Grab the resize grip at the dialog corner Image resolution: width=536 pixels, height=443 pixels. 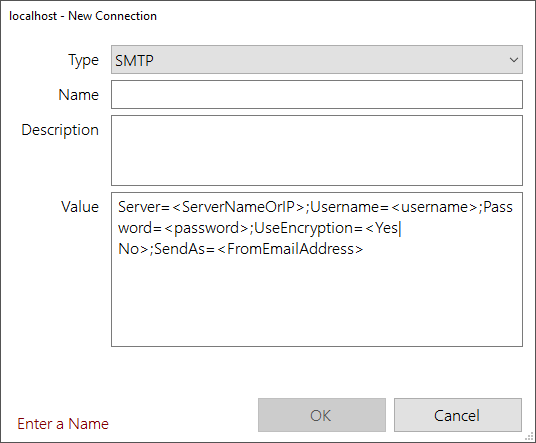[x=530, y=437]
